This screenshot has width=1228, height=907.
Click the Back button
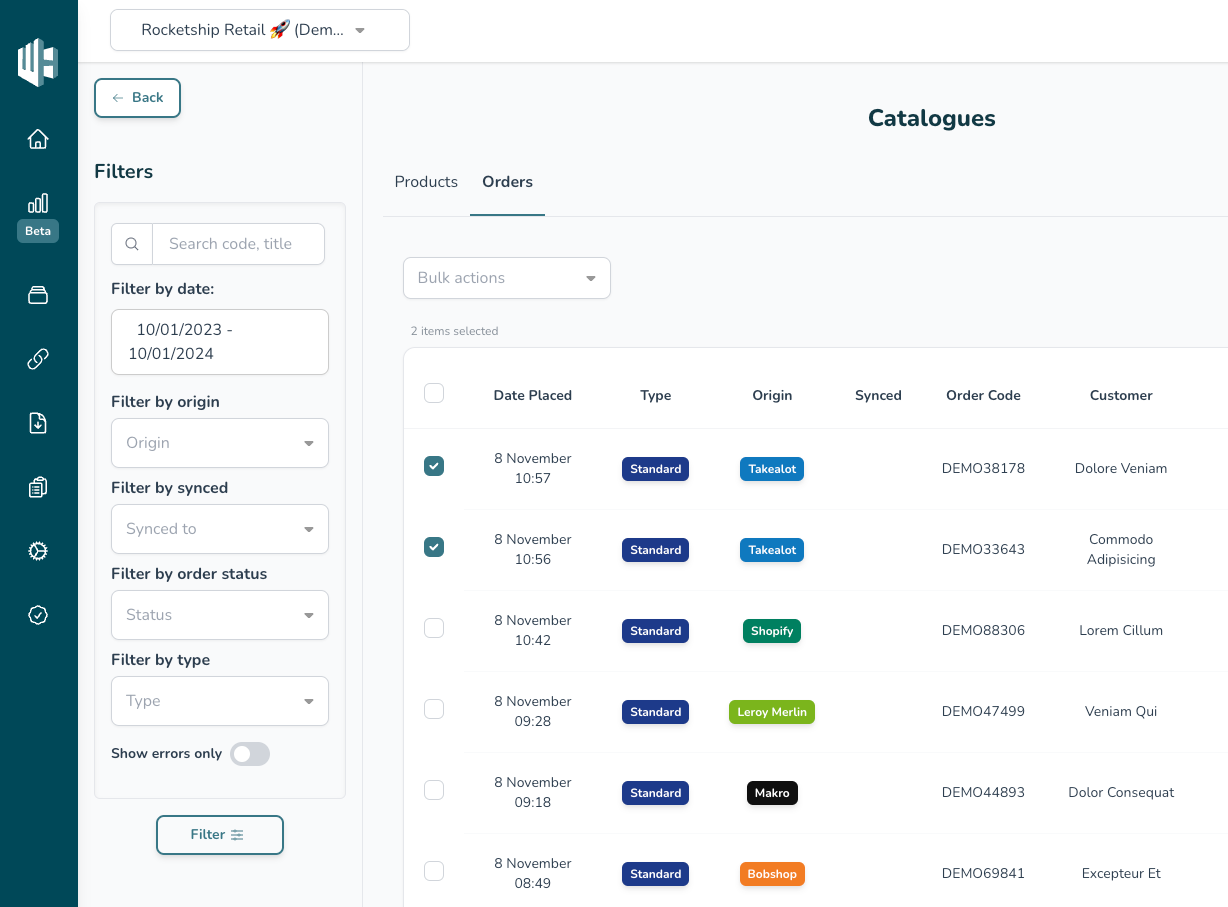click(137, 98)
